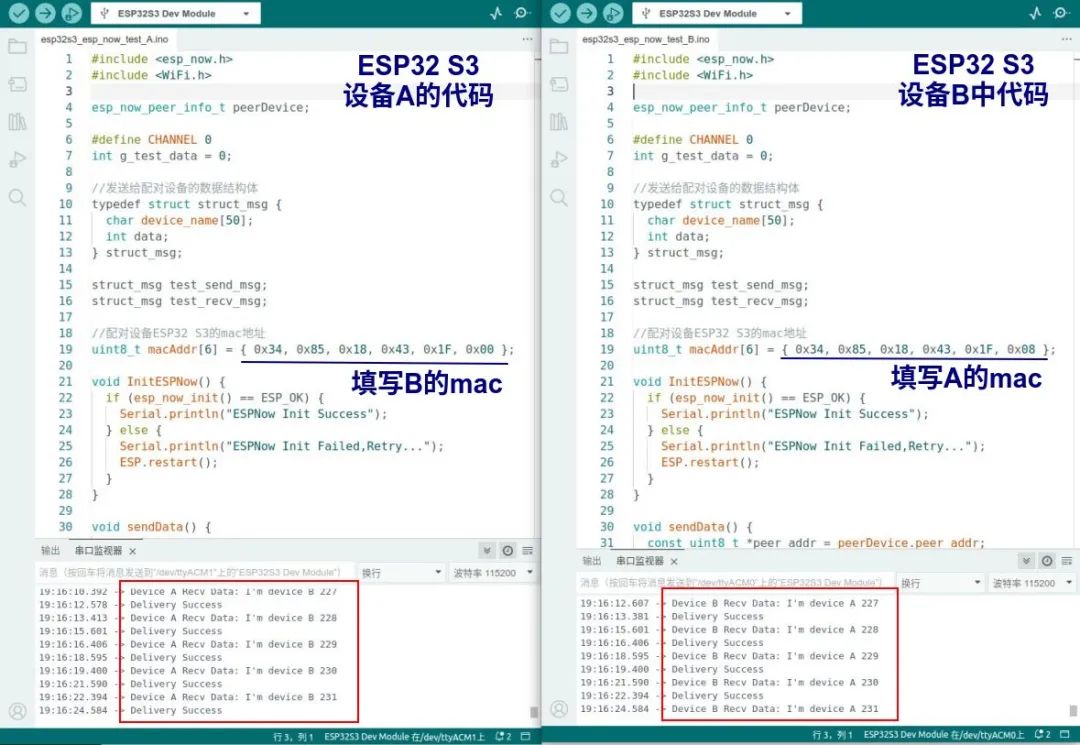Screen dimensions: 1080x745
Task: Open Debug panel in device B sidebar
Action: click(559, 160)
